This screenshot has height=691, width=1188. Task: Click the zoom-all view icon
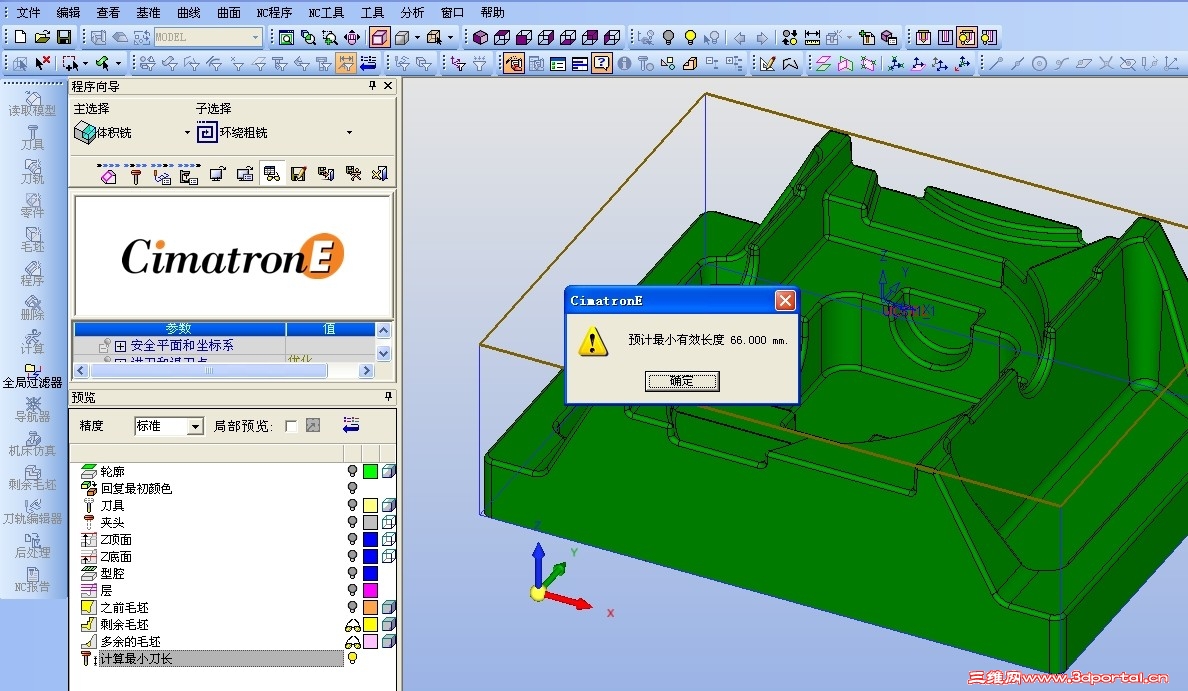click(x=286, y=37)
